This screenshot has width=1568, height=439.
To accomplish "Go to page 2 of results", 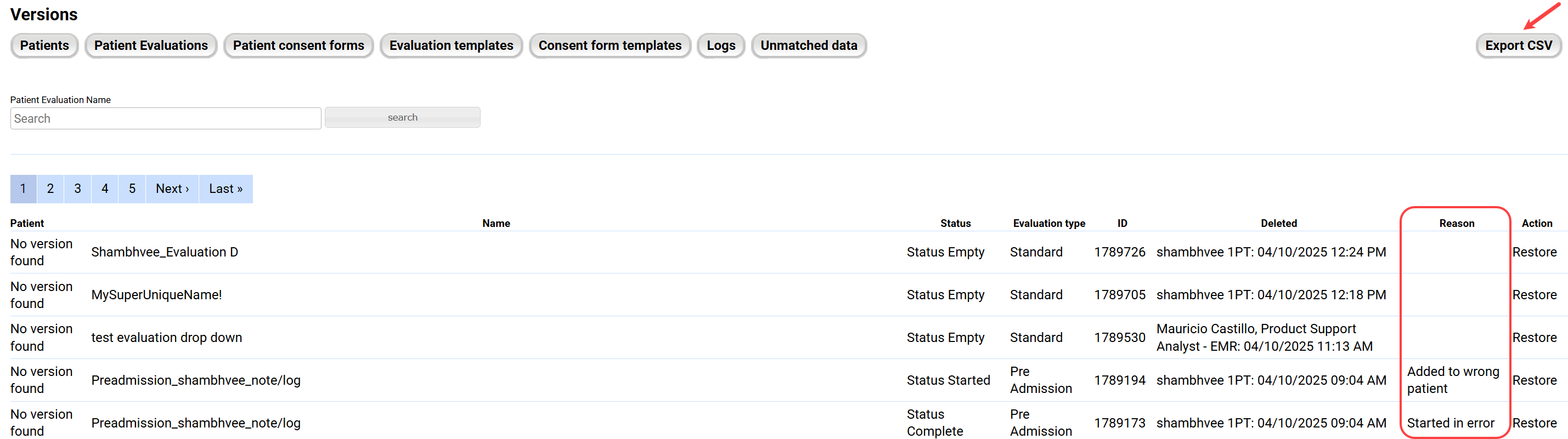I will click(x=50, y=189).
